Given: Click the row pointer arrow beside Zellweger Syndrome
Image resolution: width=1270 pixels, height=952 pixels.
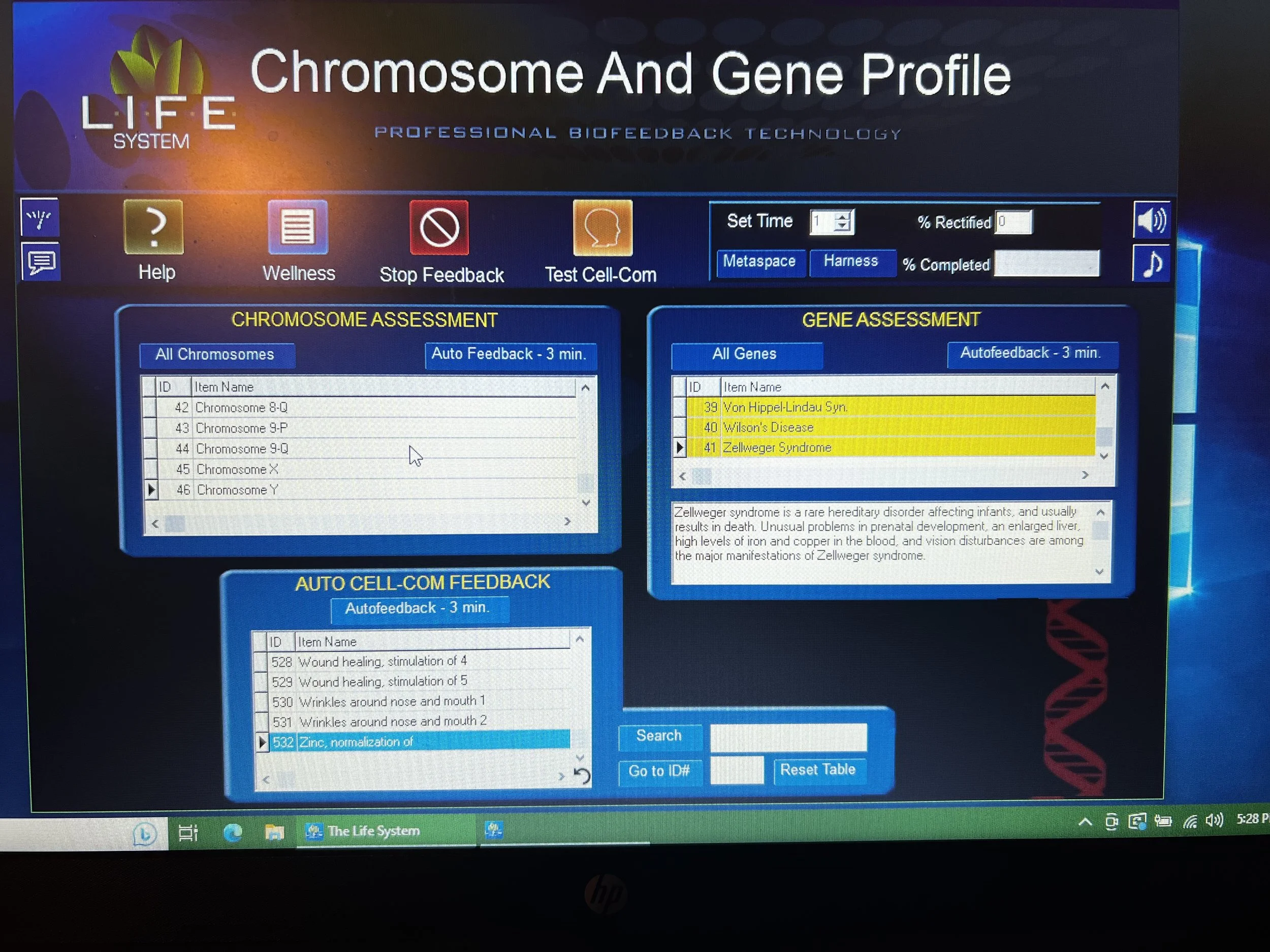Looking at the screenshot, I should click(x=680, y=448).
